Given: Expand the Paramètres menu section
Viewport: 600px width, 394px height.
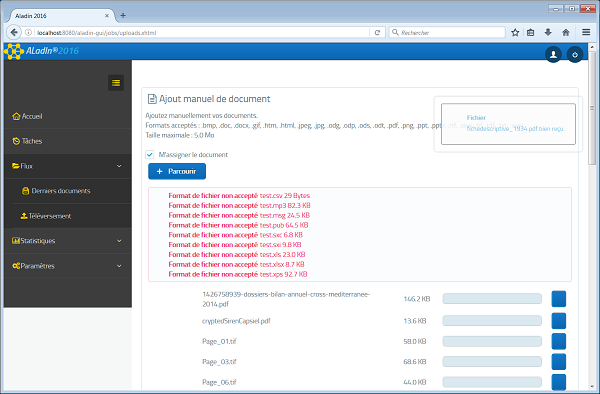Looking at the screenshot, I should 68,266.
